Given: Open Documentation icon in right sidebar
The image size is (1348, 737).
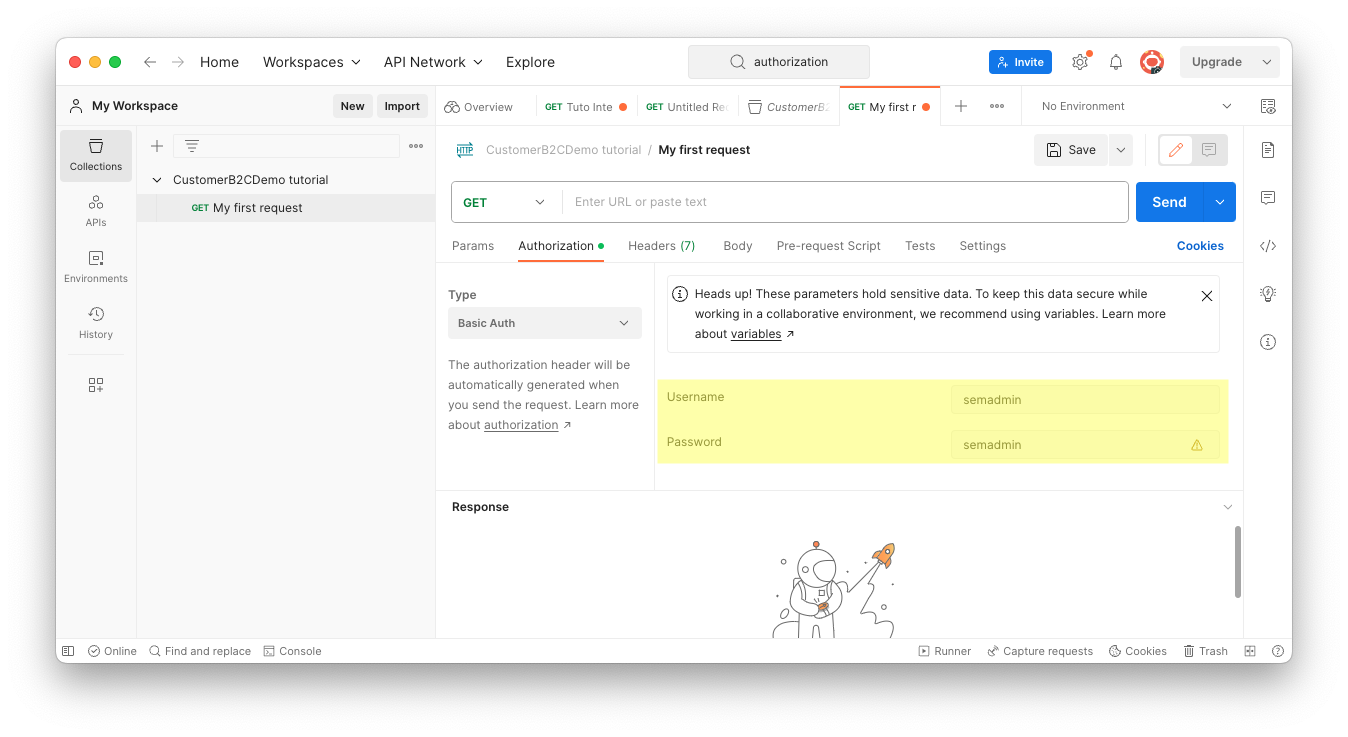Looking at the screenshot, I should click(1268, 150).
